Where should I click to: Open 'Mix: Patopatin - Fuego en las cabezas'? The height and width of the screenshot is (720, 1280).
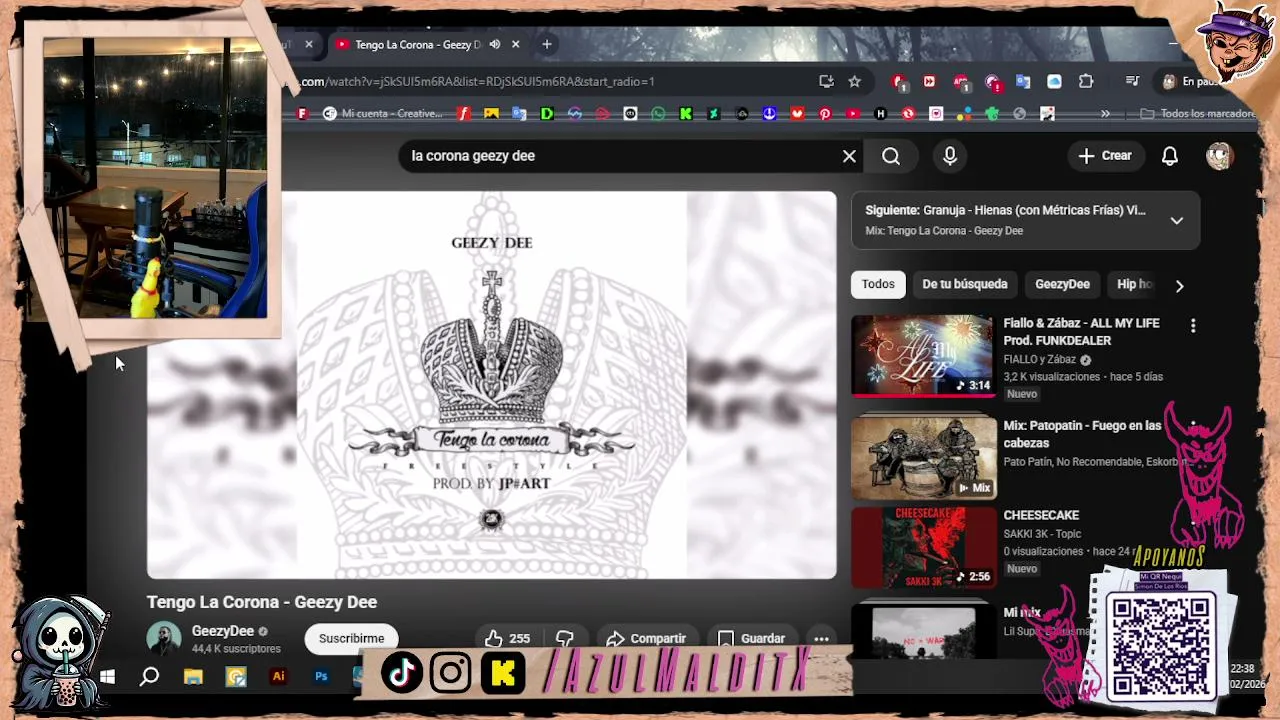pyautogui.click(x=1082, y=434)
